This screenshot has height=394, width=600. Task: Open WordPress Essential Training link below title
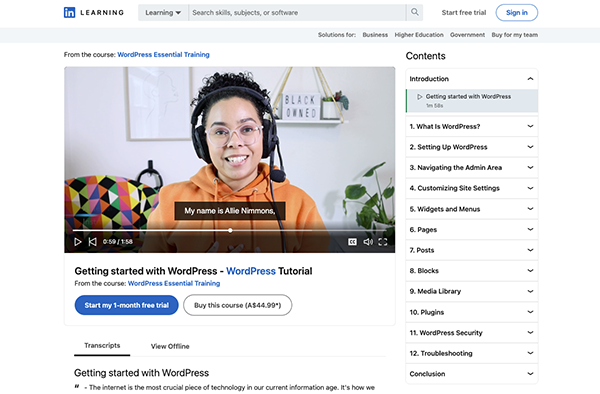[174, 283]
